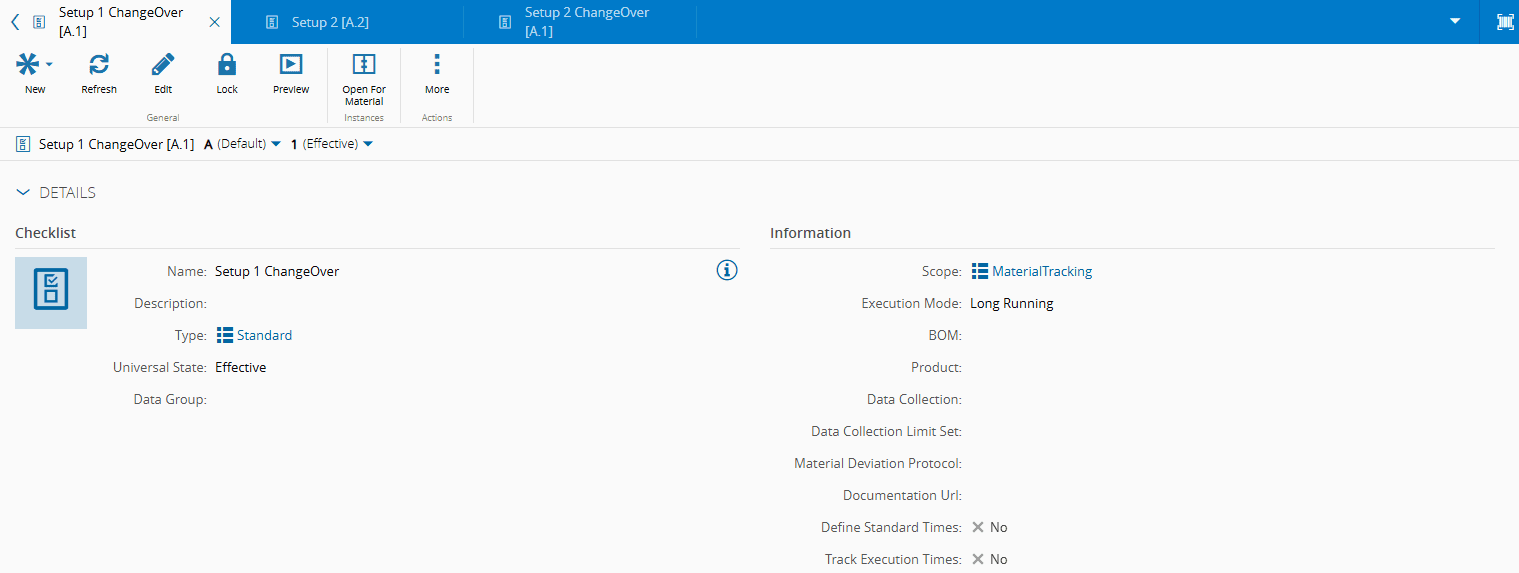Open the revision A (Default) dropdown
The image size is (1519, 573).
[x=276, y=144]
